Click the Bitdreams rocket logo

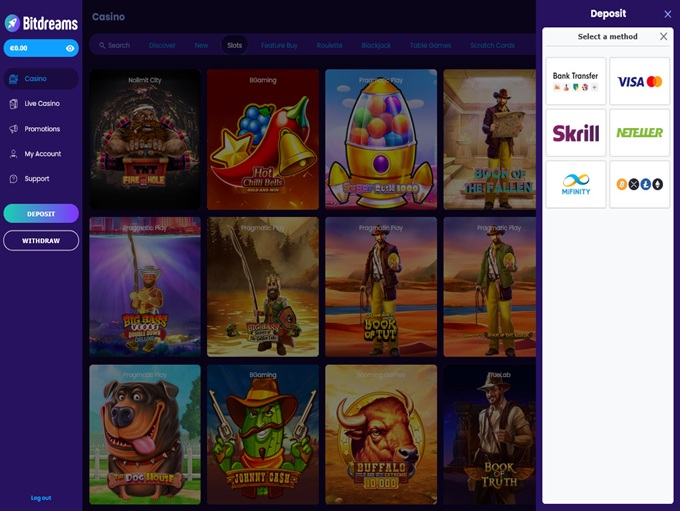tap(13, 22)
